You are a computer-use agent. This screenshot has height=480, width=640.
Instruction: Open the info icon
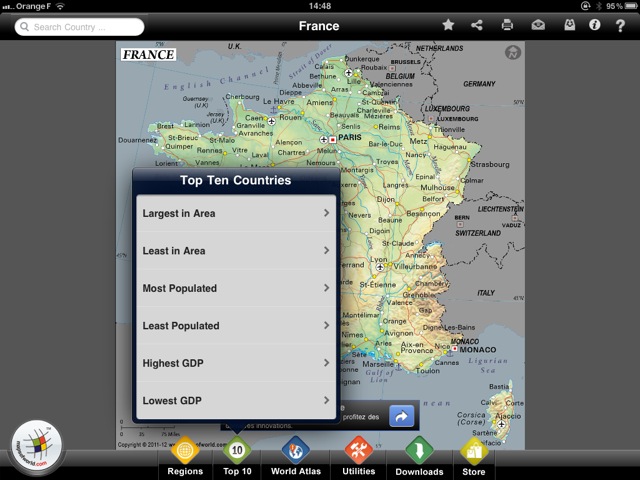[x=595, y=26]
